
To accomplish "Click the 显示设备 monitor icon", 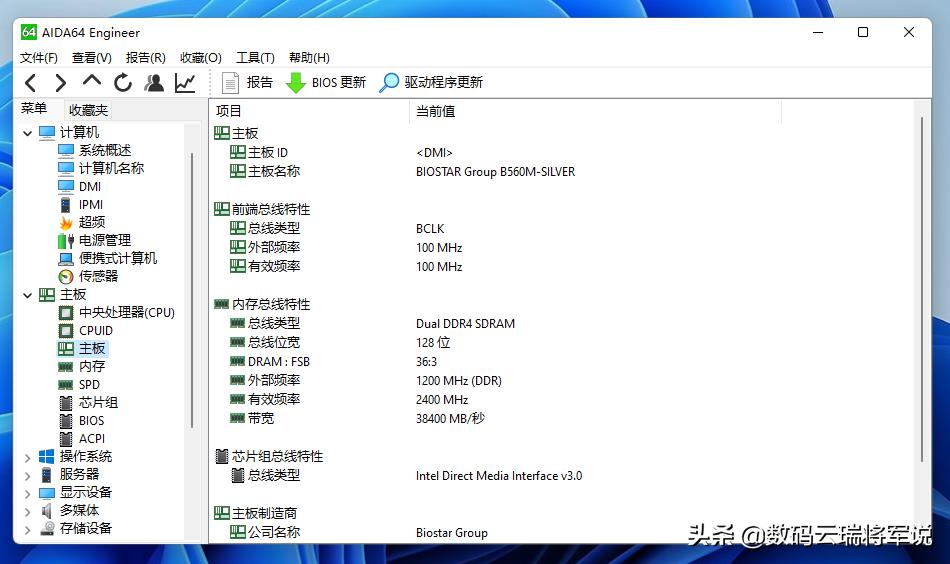I will coord(47,493).
